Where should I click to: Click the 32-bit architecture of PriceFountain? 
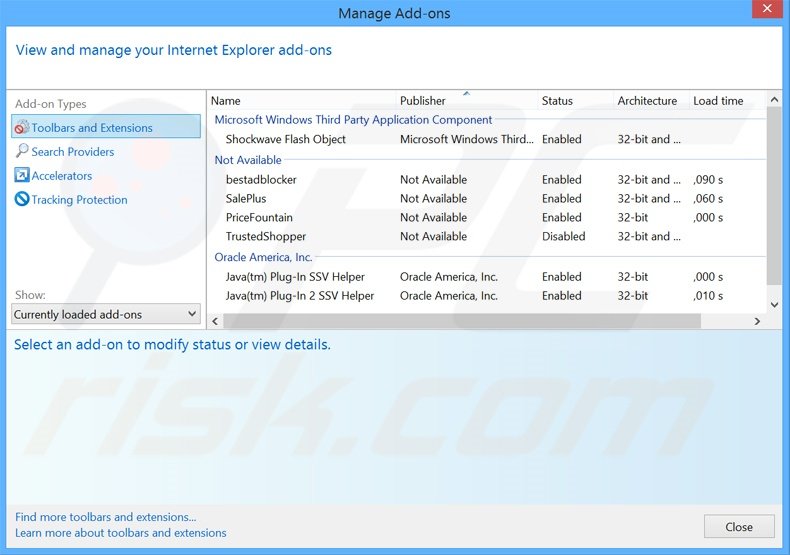tap(633, 218)
